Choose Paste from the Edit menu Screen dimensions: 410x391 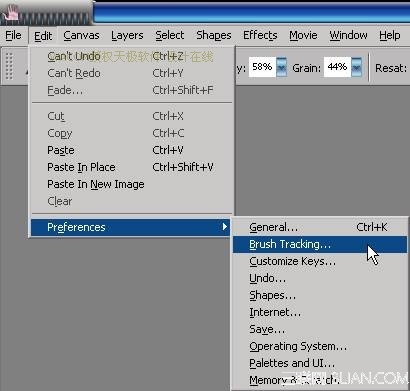(x=130, y=150)
